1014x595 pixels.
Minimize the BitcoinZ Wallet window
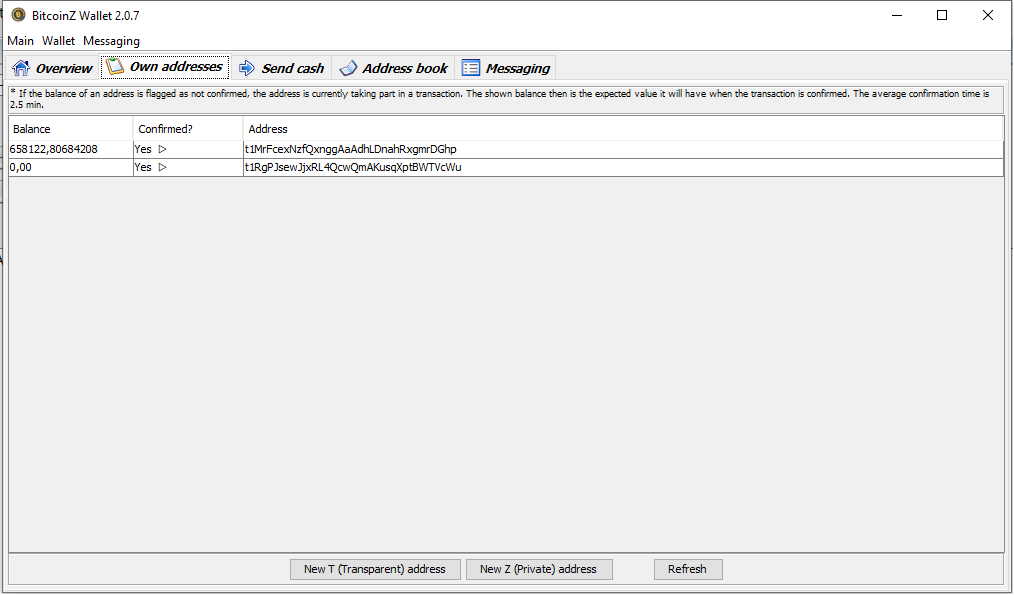[x=896, y=15]
